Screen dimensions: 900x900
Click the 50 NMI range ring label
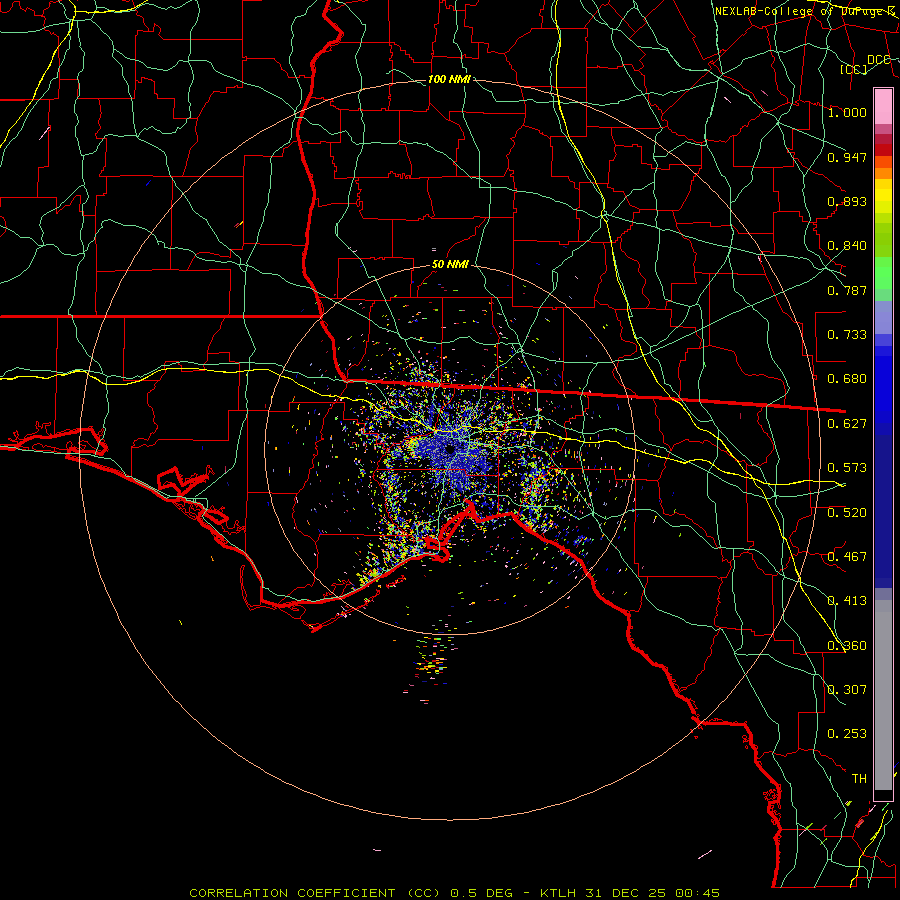pos(450,264)
